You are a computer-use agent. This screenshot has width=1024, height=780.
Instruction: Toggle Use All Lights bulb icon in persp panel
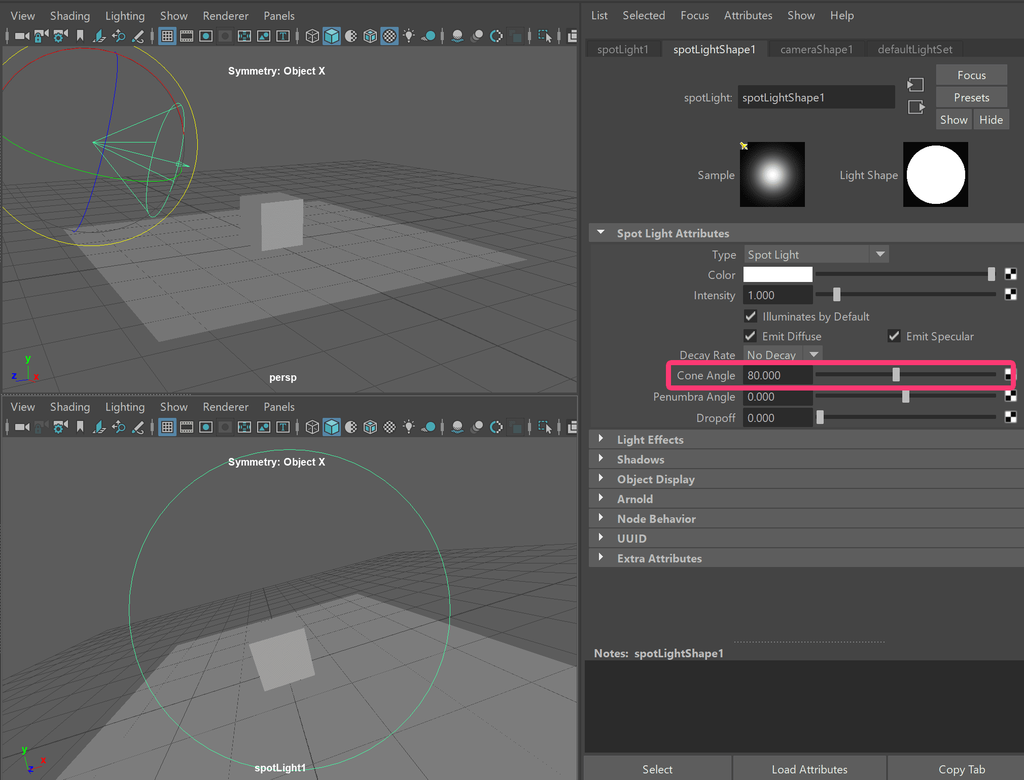click(x=409, y=36)
